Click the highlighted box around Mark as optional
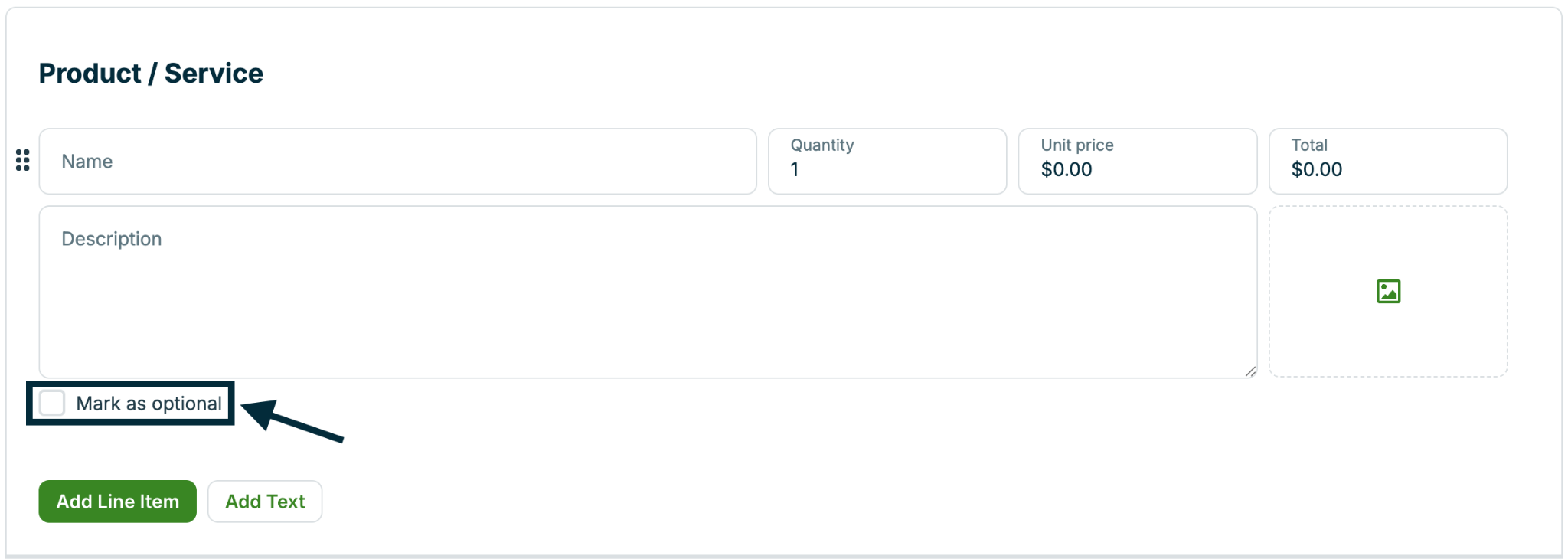1568x559 pixels. click(x=130, y=403)
